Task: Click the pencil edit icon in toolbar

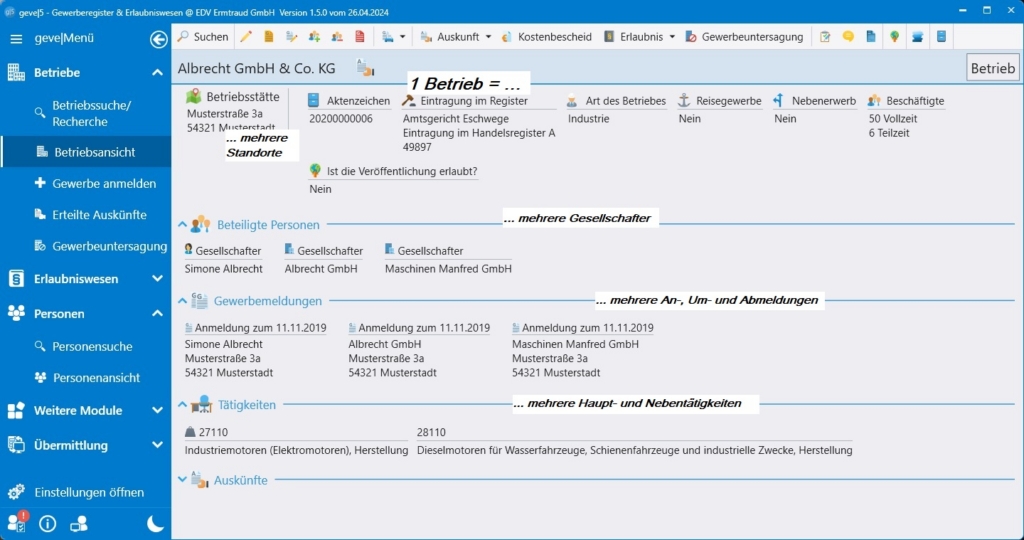Action: point(246,37)
